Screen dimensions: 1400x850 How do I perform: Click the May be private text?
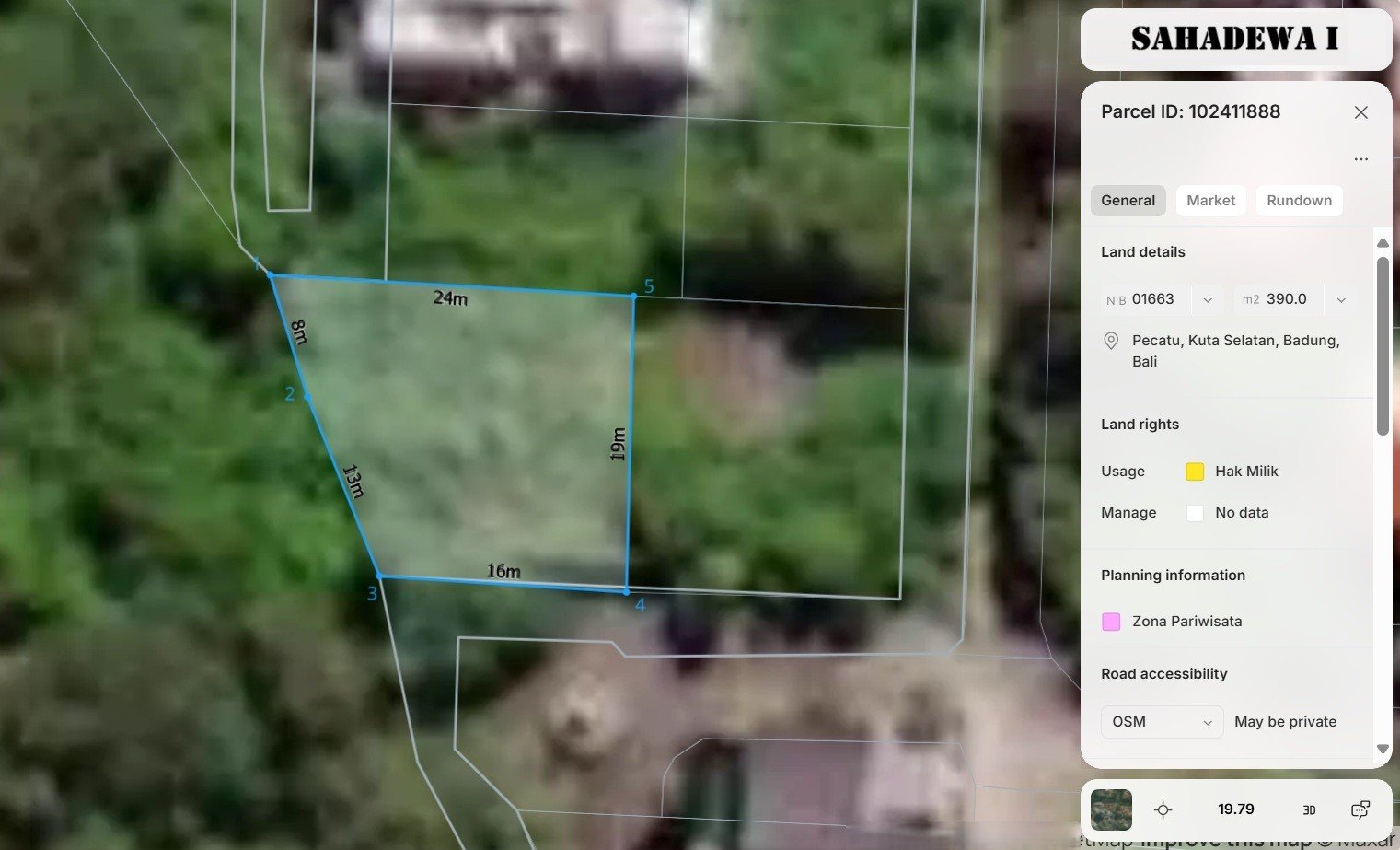pos(1285,722)
